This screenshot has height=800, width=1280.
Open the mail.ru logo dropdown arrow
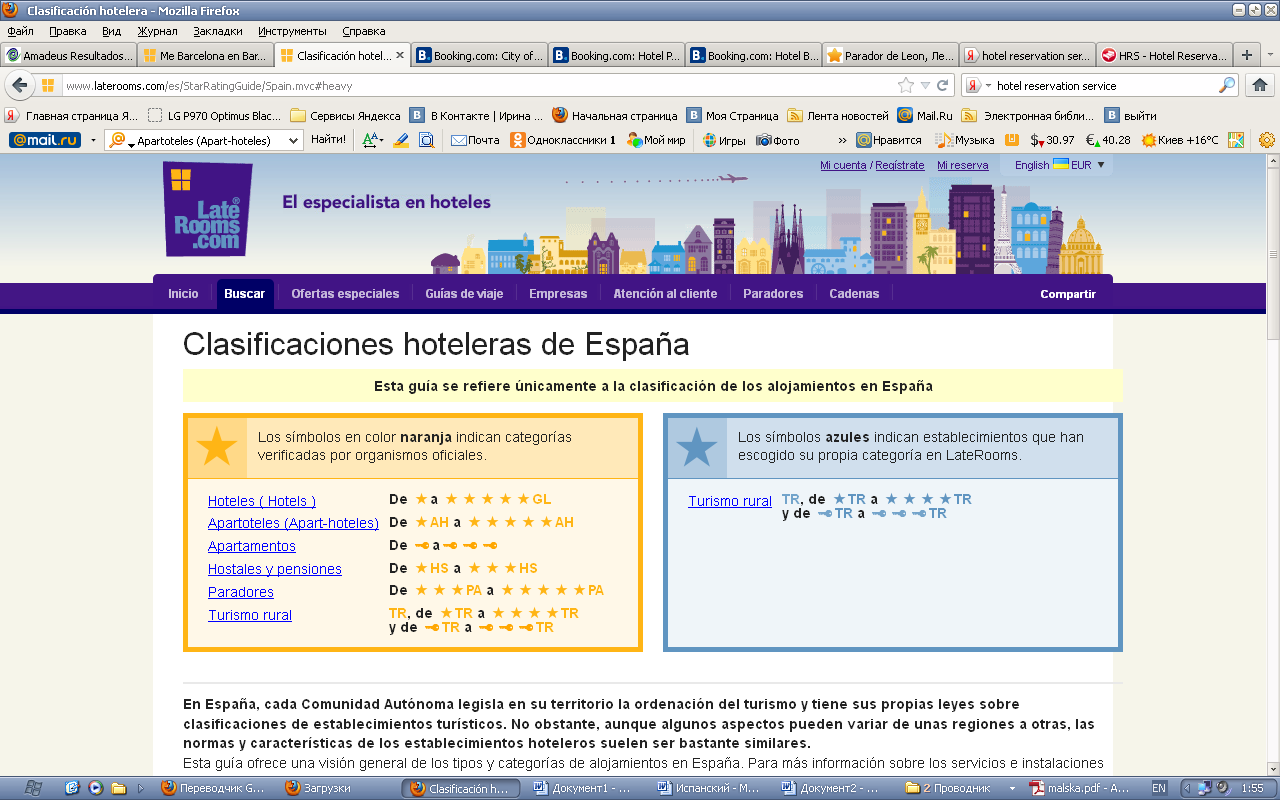click(x=93, y=141)
